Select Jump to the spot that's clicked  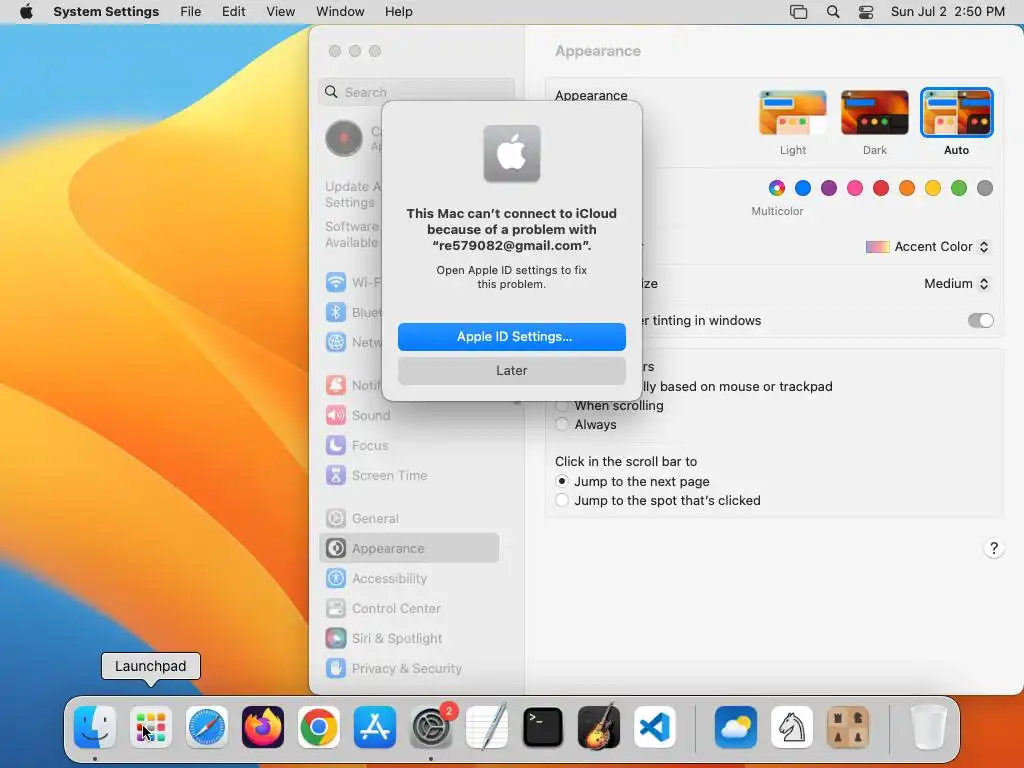(561, 501)
